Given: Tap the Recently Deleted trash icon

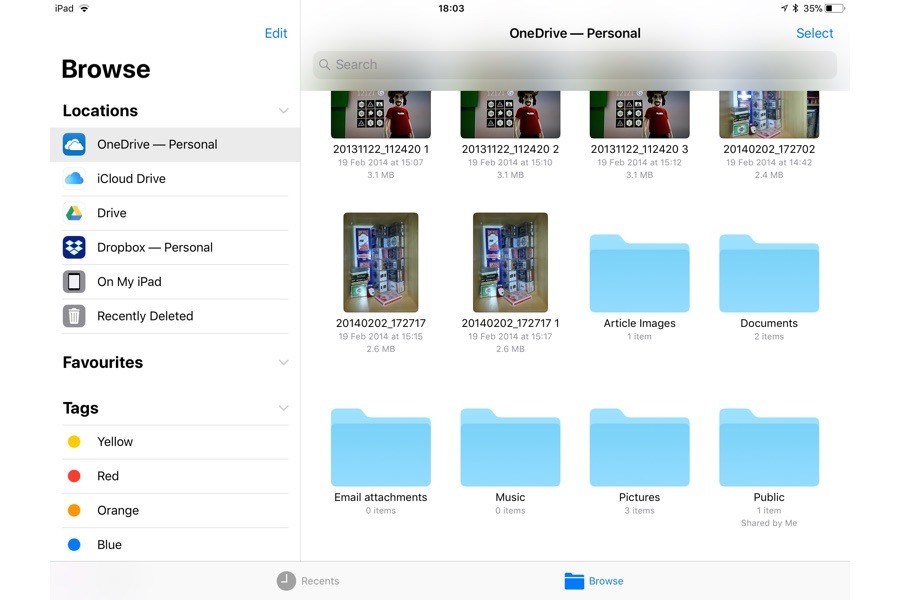Looking at the screenshot, I should point(74,316).
